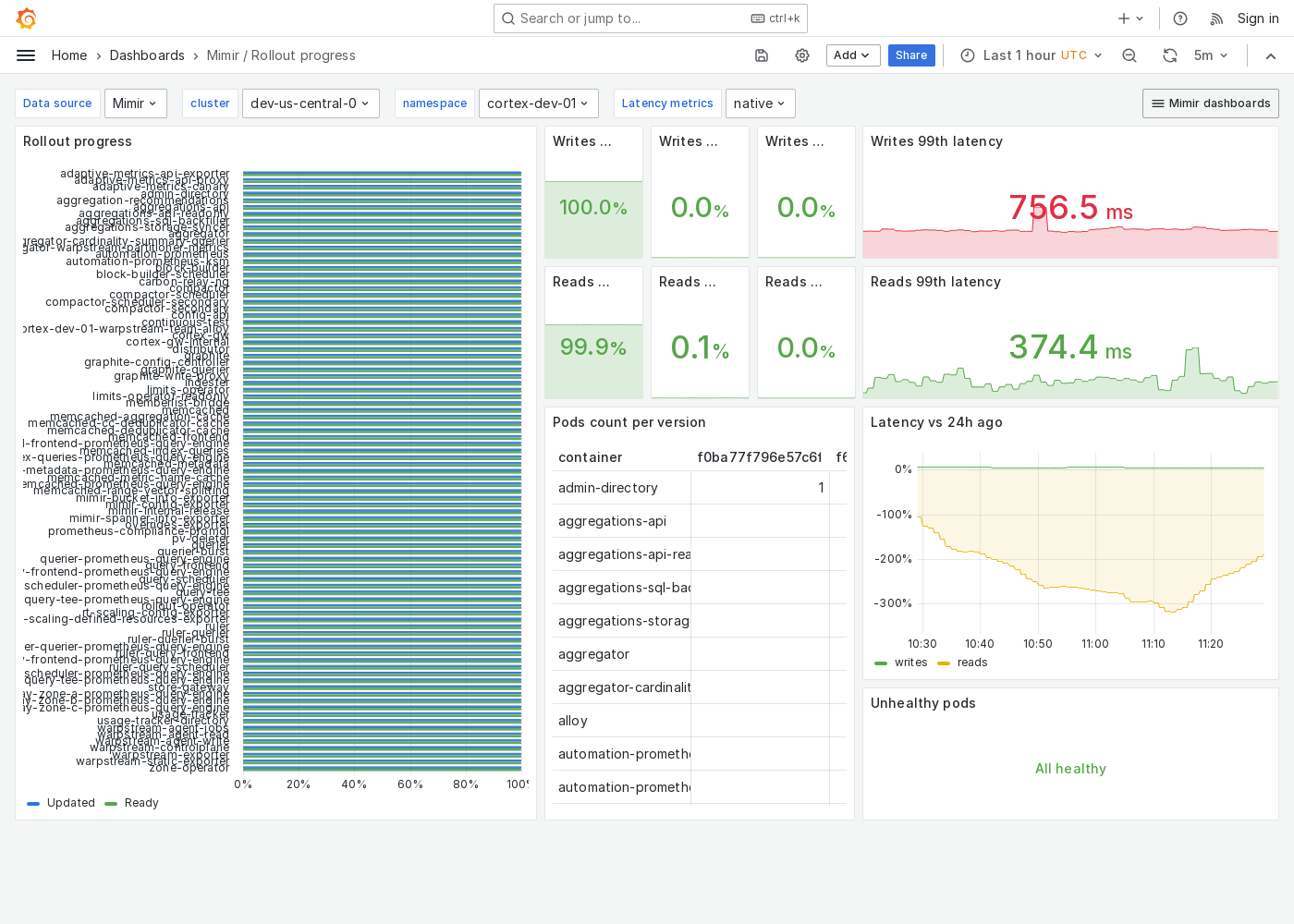Click Sign in link
This screenshot has height=924, width=1294.
pos(1258,18)
